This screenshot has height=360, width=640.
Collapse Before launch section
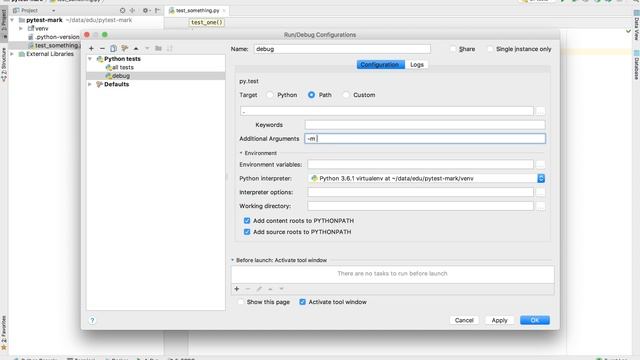[233, 260]
